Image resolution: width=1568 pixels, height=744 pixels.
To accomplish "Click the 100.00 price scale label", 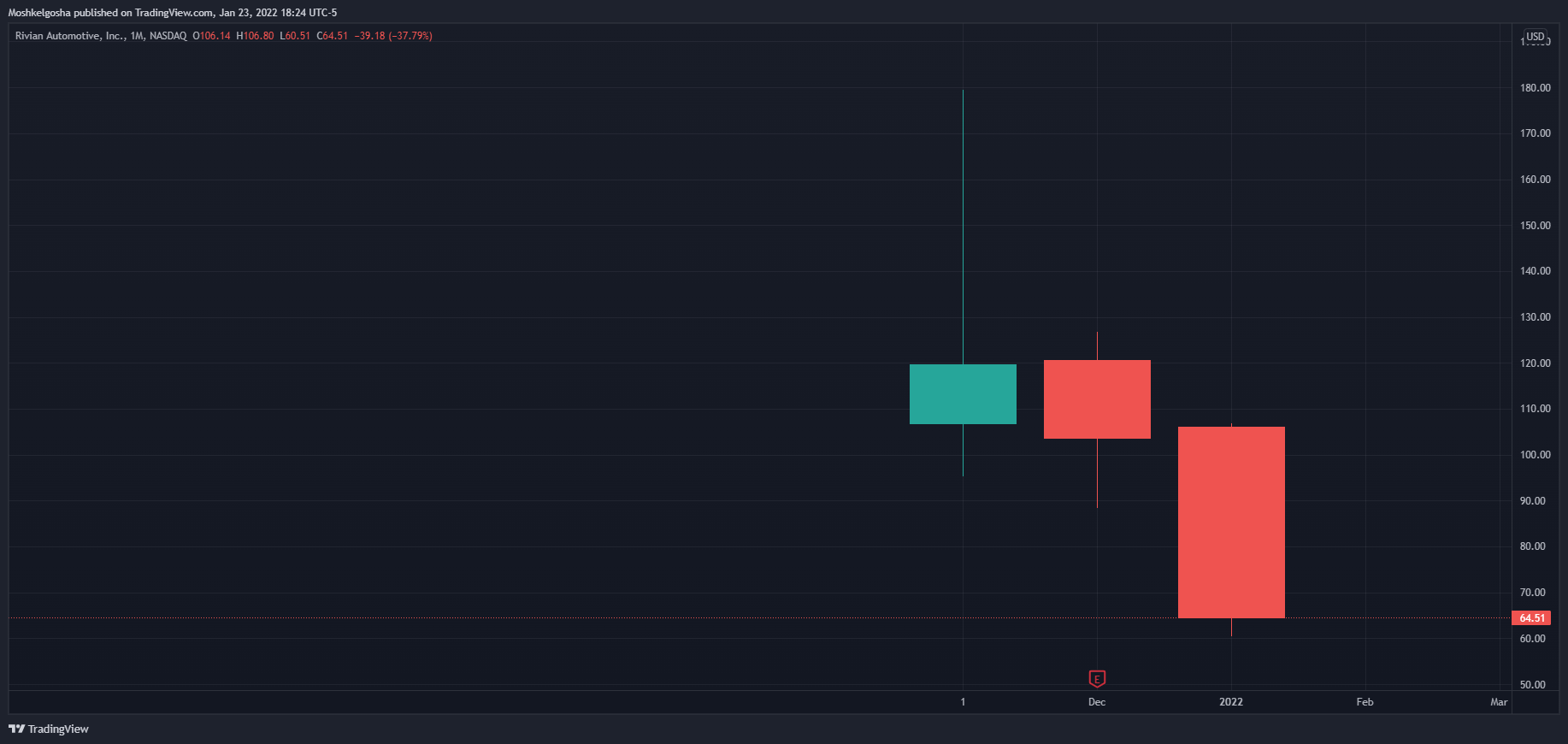I will (x=1536, y=455).
